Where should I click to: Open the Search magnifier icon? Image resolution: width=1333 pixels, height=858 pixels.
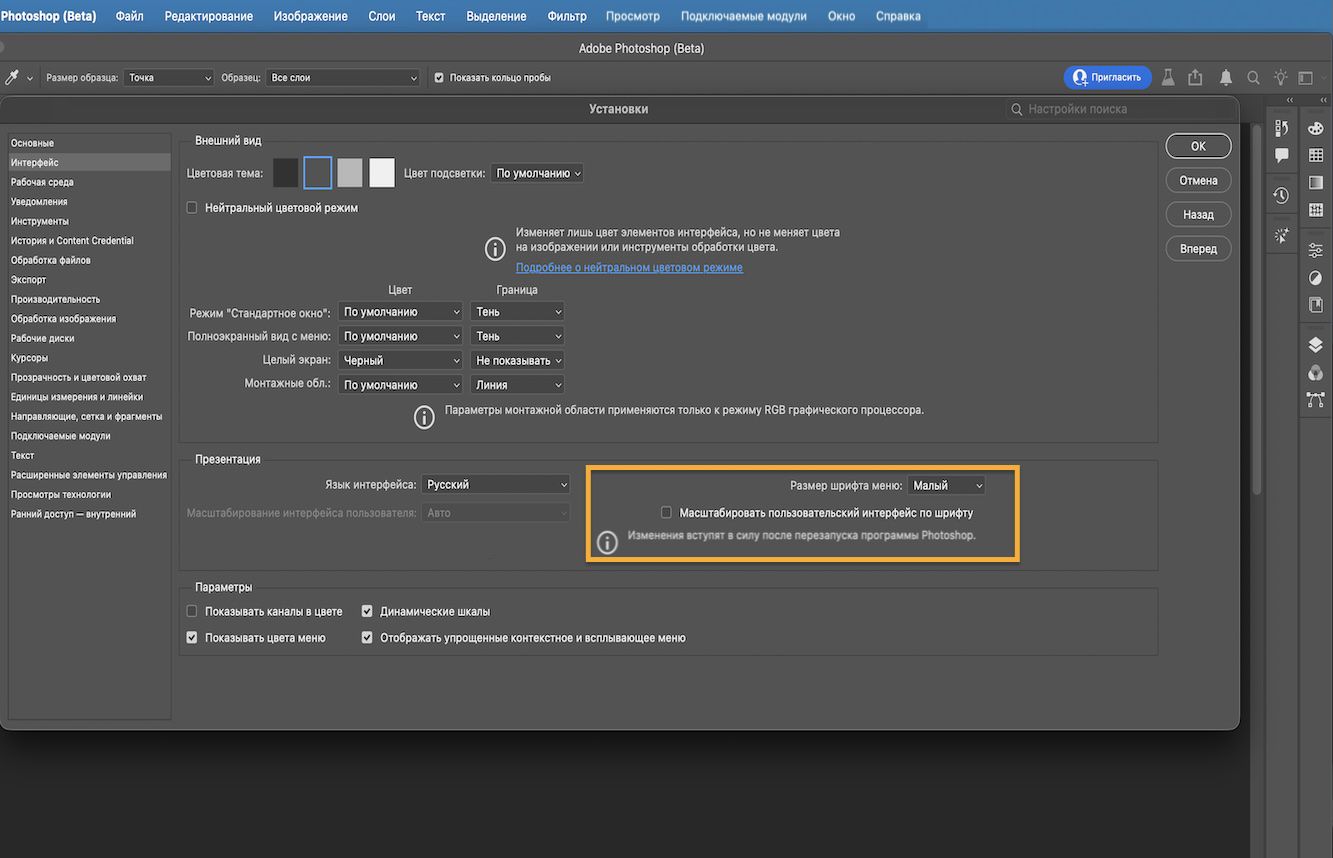click(1253, 77)
